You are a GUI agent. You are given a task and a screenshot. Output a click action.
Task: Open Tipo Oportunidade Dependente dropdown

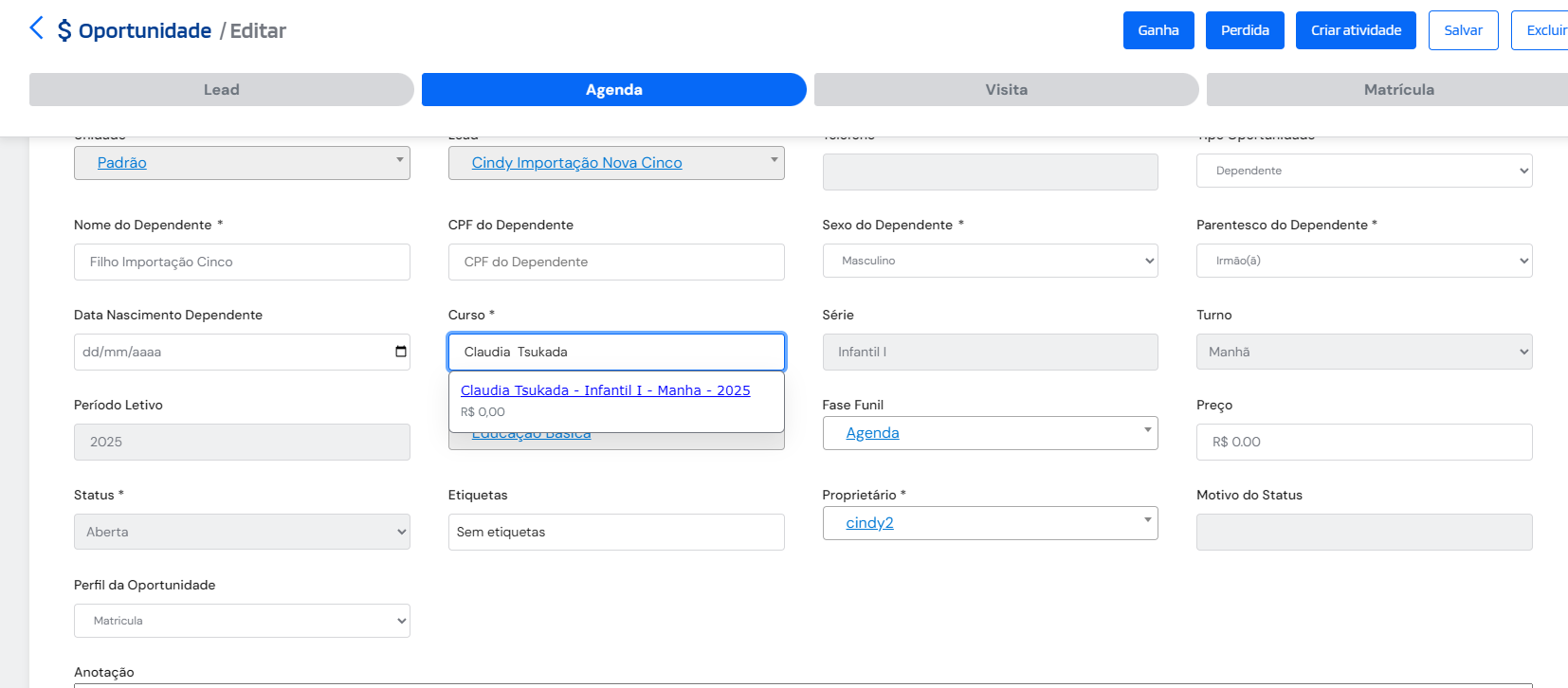click(x=1364, y=171)
